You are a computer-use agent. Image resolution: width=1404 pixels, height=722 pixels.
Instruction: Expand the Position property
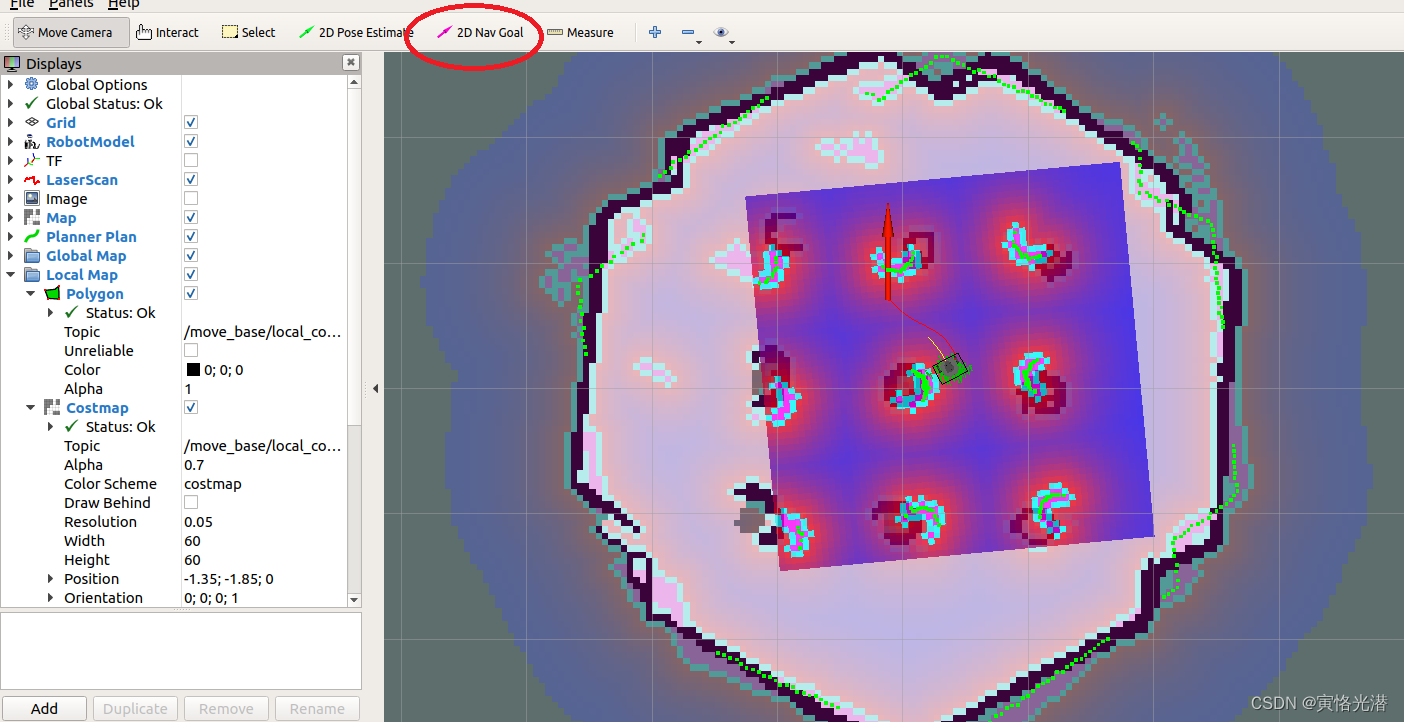51,579
